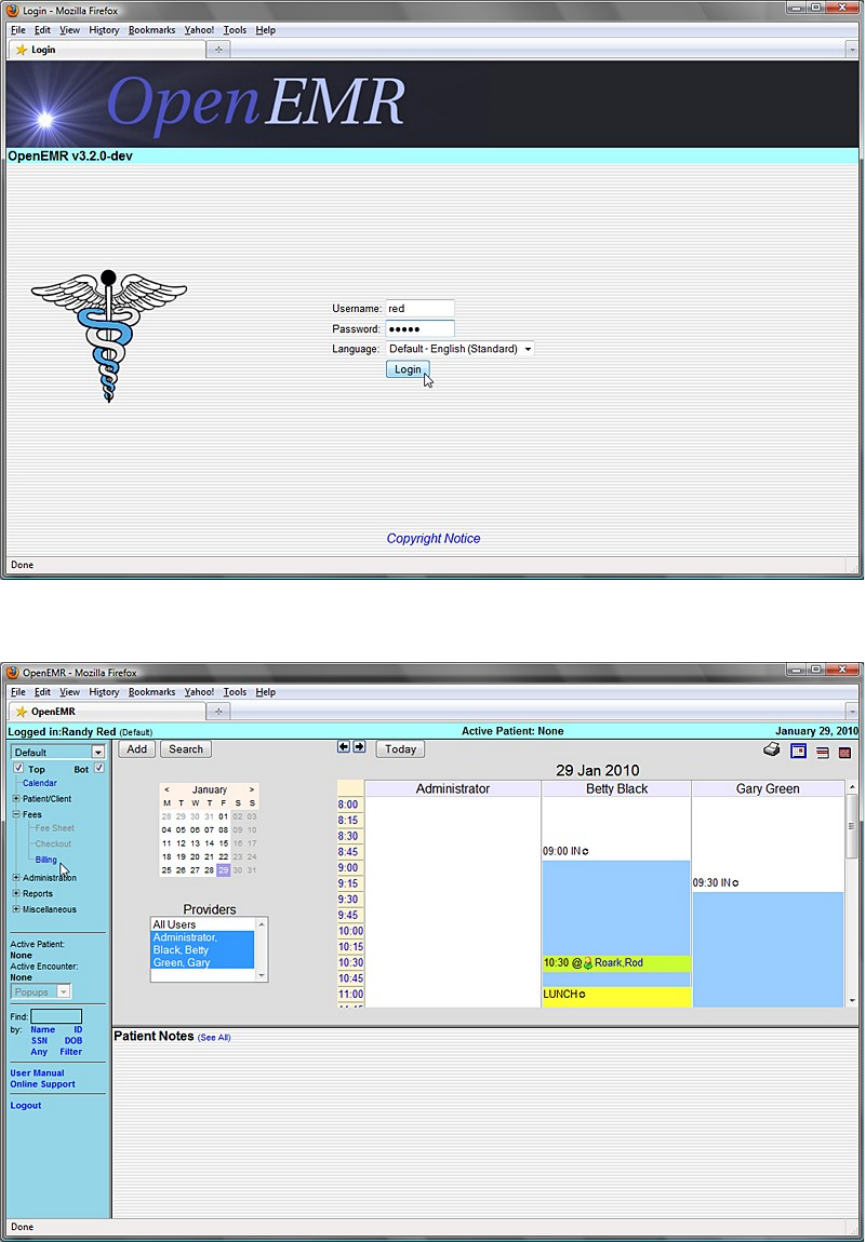Show next month in mini calendar
865x1242 pixels.
[x=252, y=790]
